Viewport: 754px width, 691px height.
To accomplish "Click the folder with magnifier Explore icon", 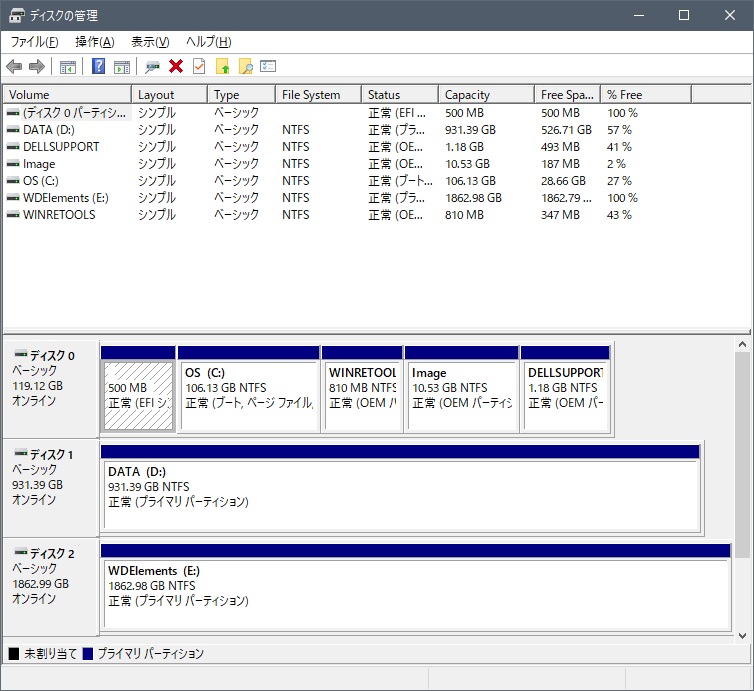I will pos(246,66).
